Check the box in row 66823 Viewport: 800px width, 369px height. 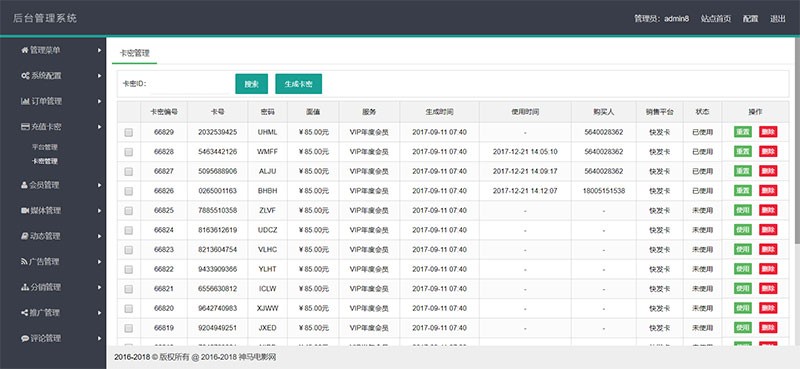129,250
